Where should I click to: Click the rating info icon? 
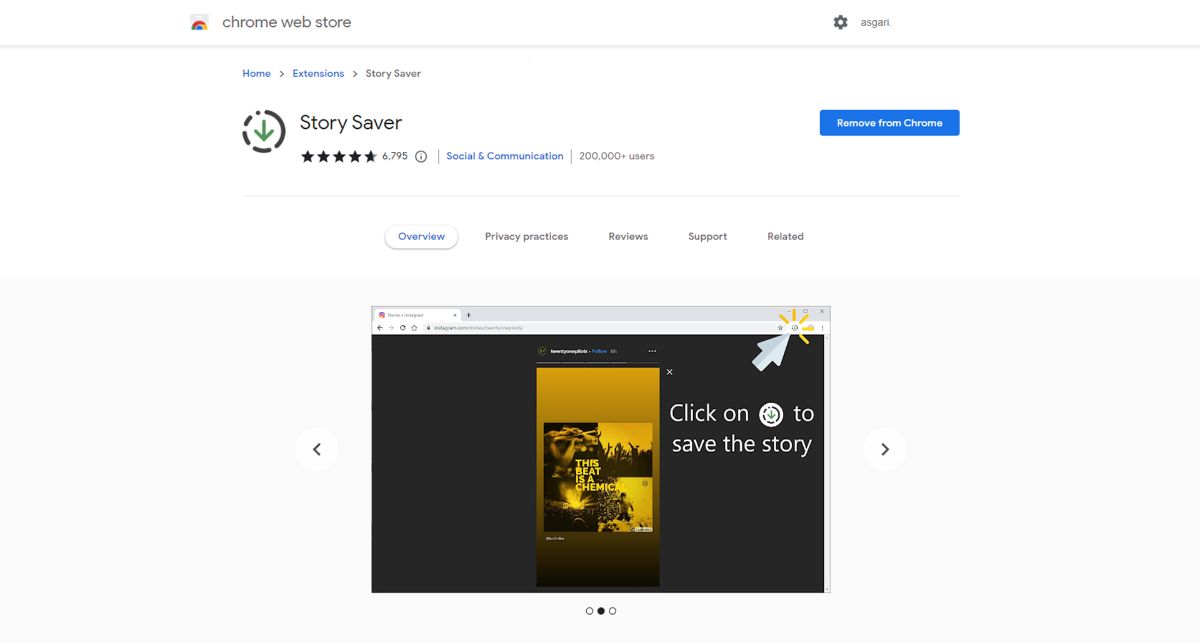point(421,156)
